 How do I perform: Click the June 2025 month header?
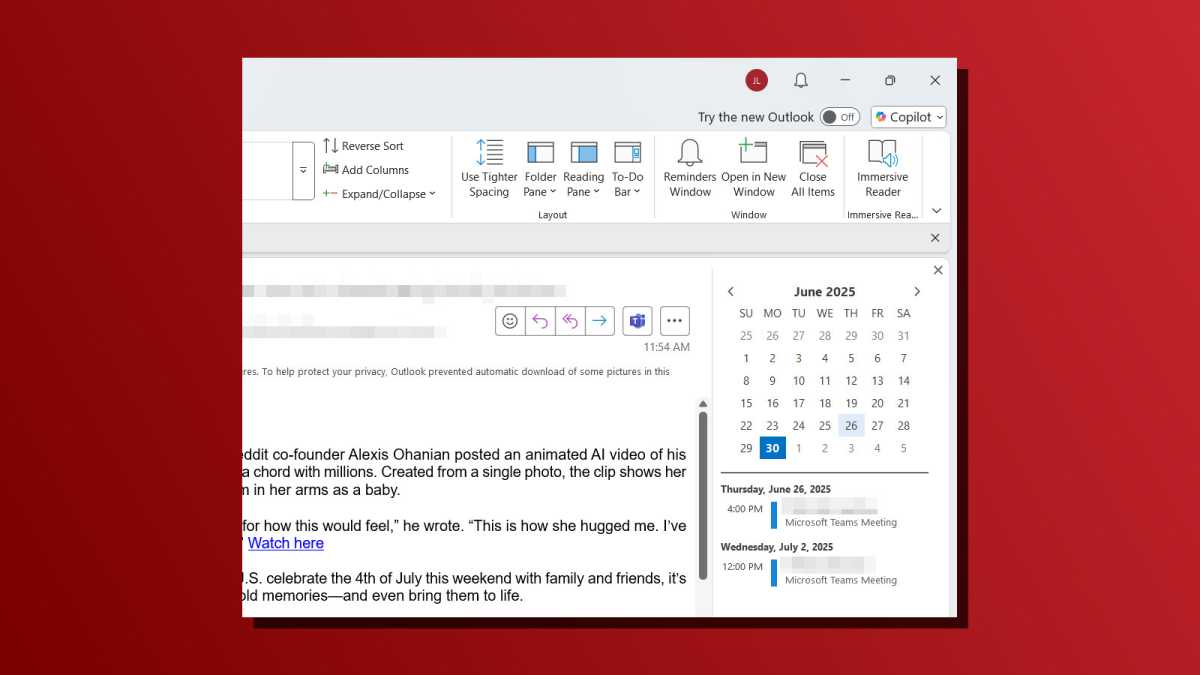825,292
